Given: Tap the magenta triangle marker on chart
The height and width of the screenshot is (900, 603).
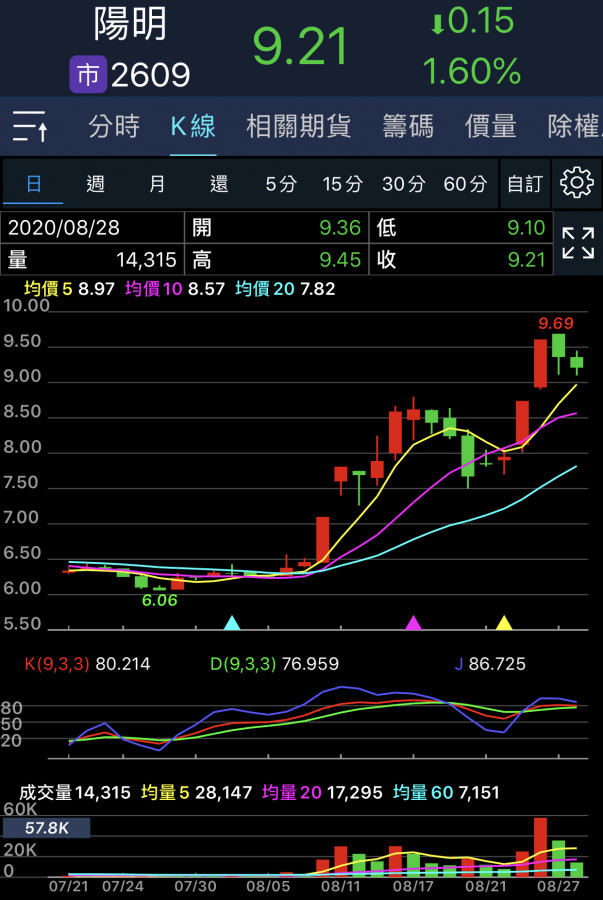Looking at the screenshot, I should [413, 623].
